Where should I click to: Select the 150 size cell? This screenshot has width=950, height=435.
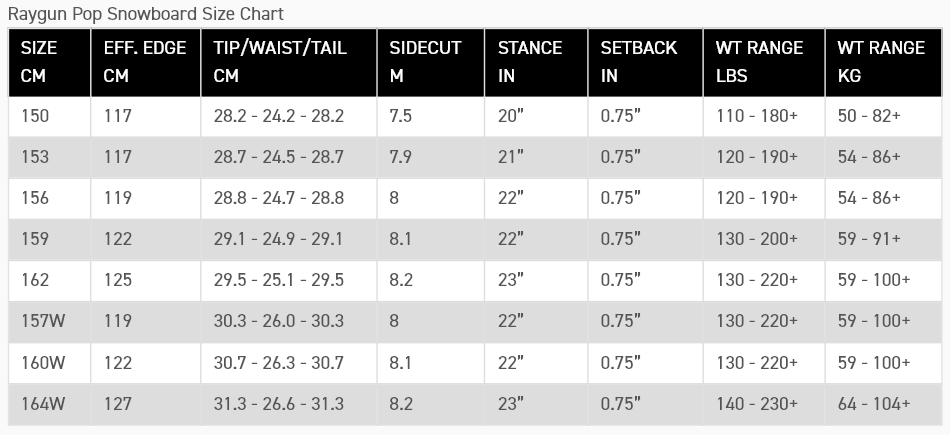(x=36, y=116)
